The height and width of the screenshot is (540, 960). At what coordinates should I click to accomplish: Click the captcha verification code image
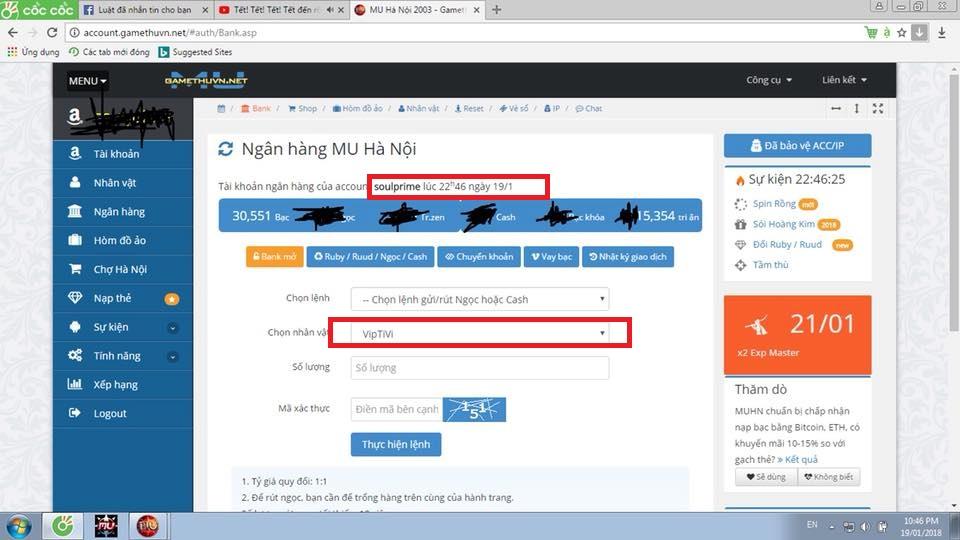(x=474, y=409)
